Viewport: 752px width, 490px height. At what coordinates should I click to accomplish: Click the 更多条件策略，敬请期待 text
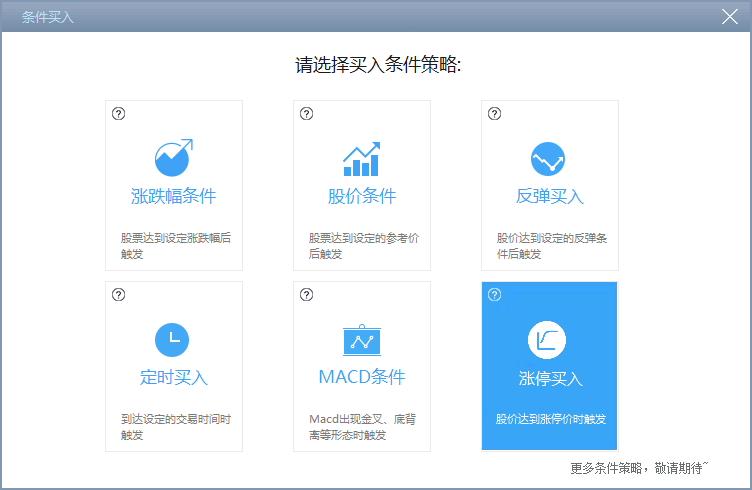(x=638, y=467)
